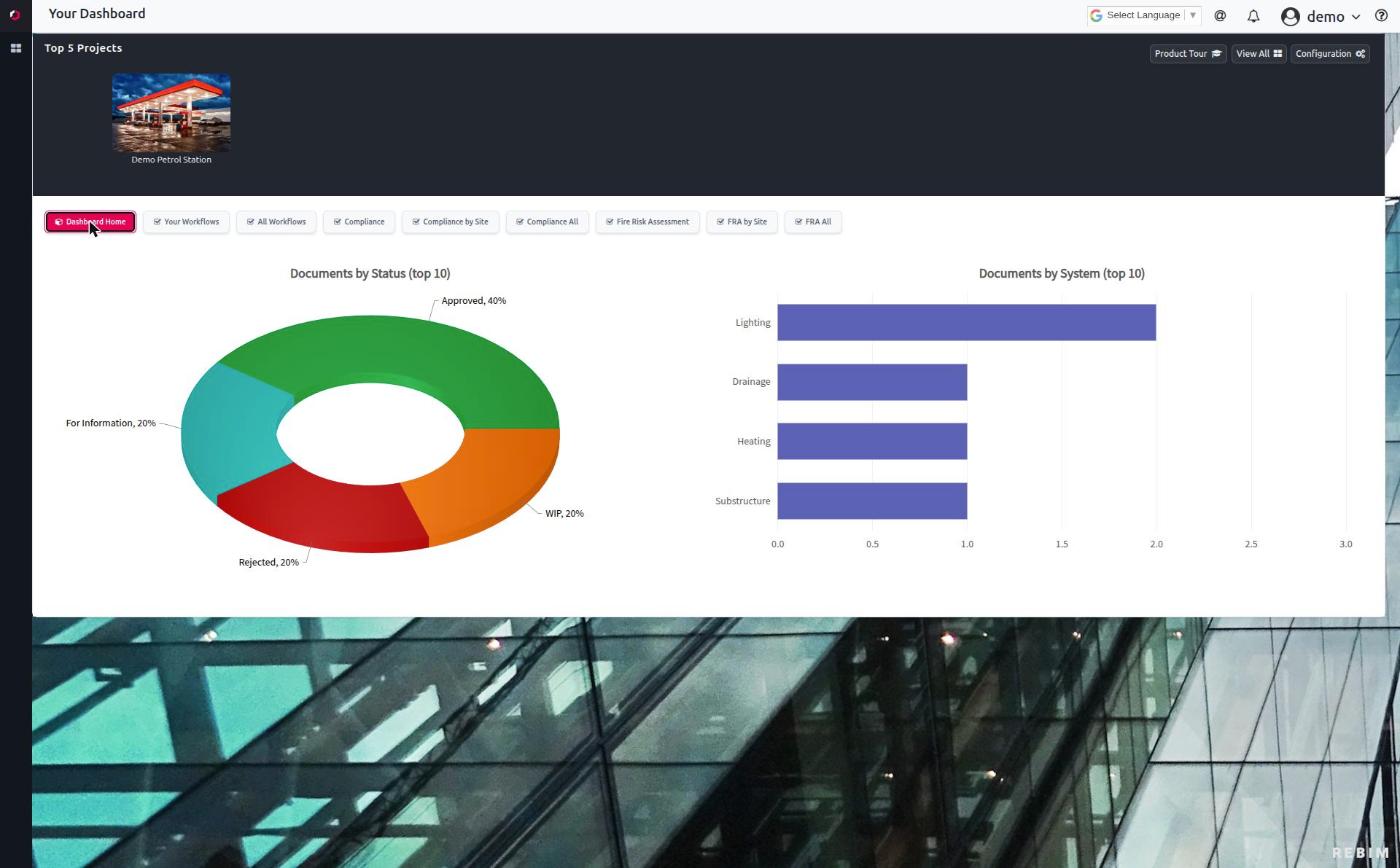Open the Demo Petrol Station thumbnail

[x=171, y=112]
